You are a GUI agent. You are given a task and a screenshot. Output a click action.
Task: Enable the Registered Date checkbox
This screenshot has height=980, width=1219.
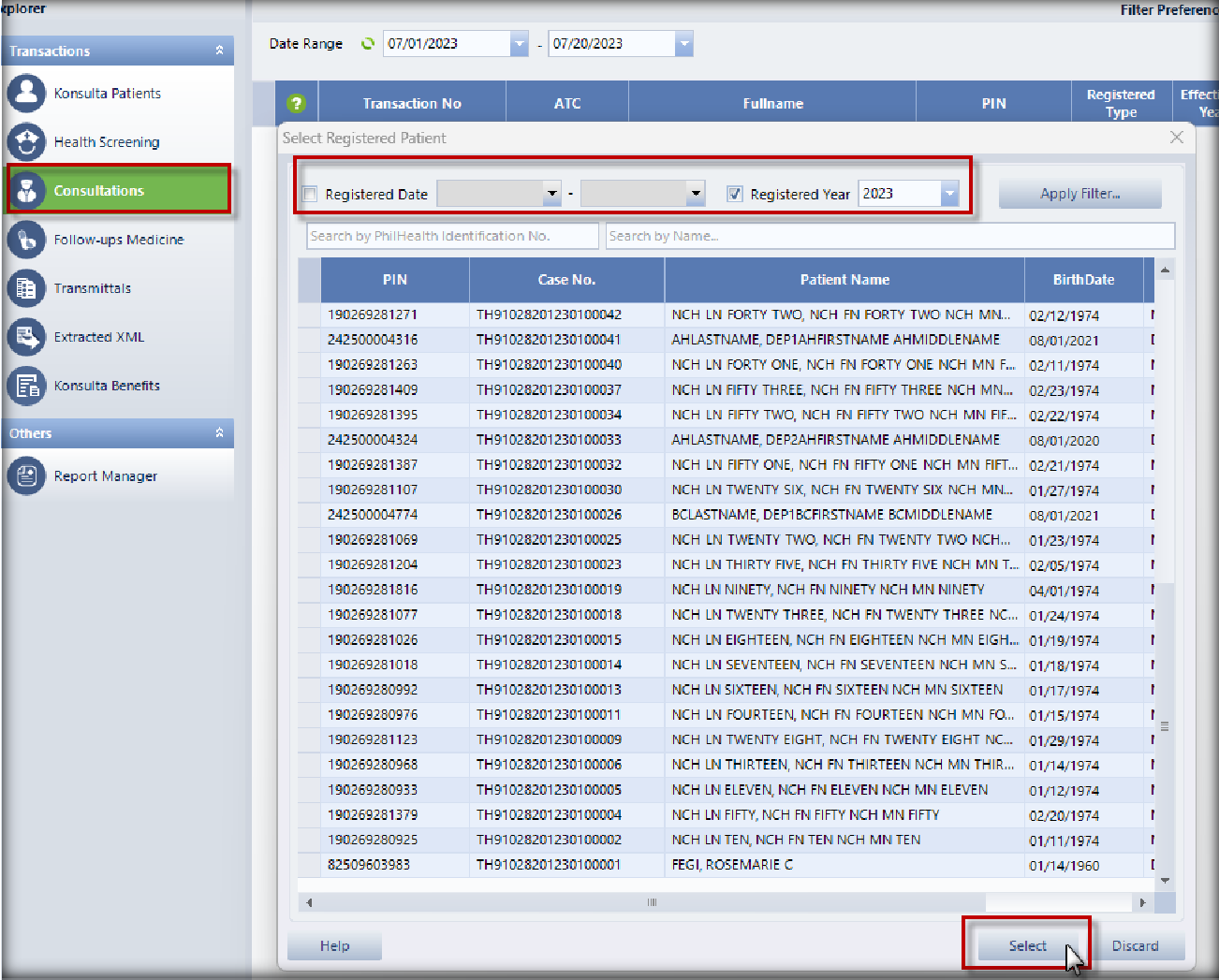310,195
